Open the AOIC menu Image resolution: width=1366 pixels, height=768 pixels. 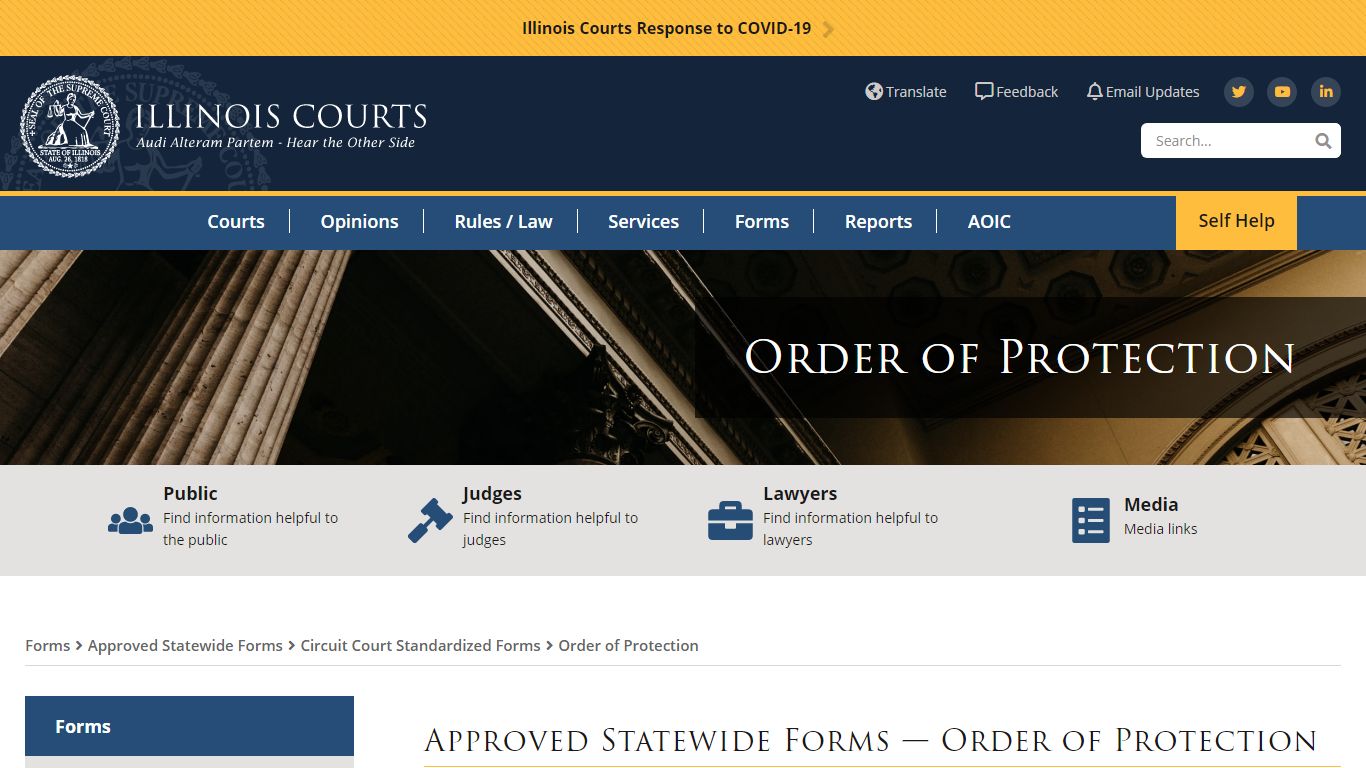point(989,222)
